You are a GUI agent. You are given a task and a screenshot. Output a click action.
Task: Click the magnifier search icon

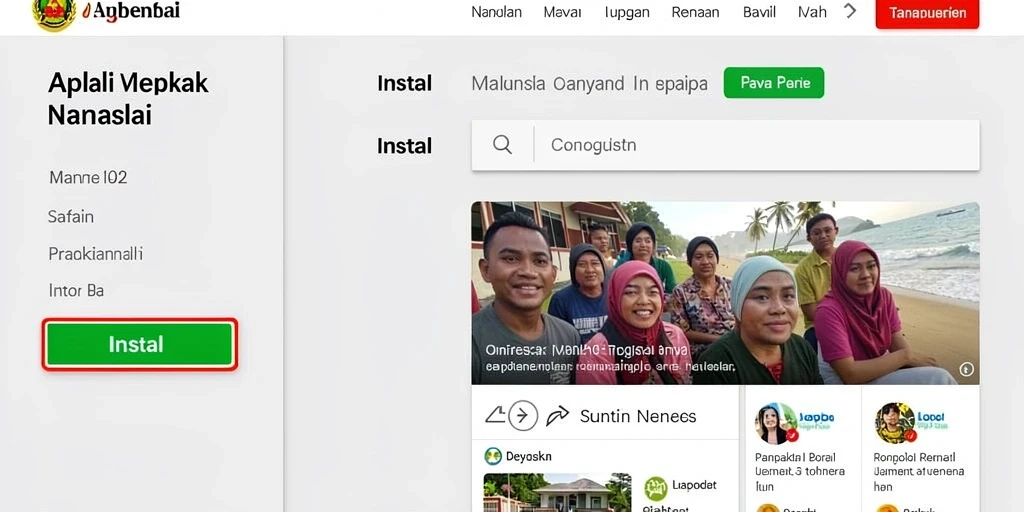pos(502,144)
